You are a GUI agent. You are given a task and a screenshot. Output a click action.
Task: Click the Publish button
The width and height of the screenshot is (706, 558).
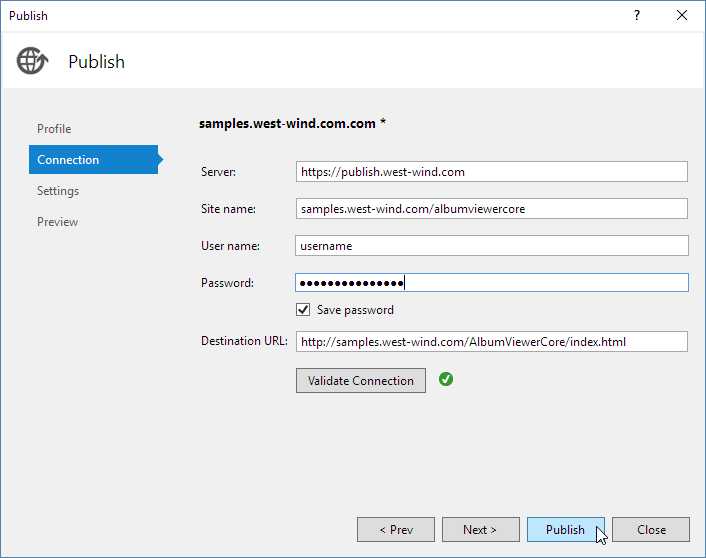click(565, 529)
